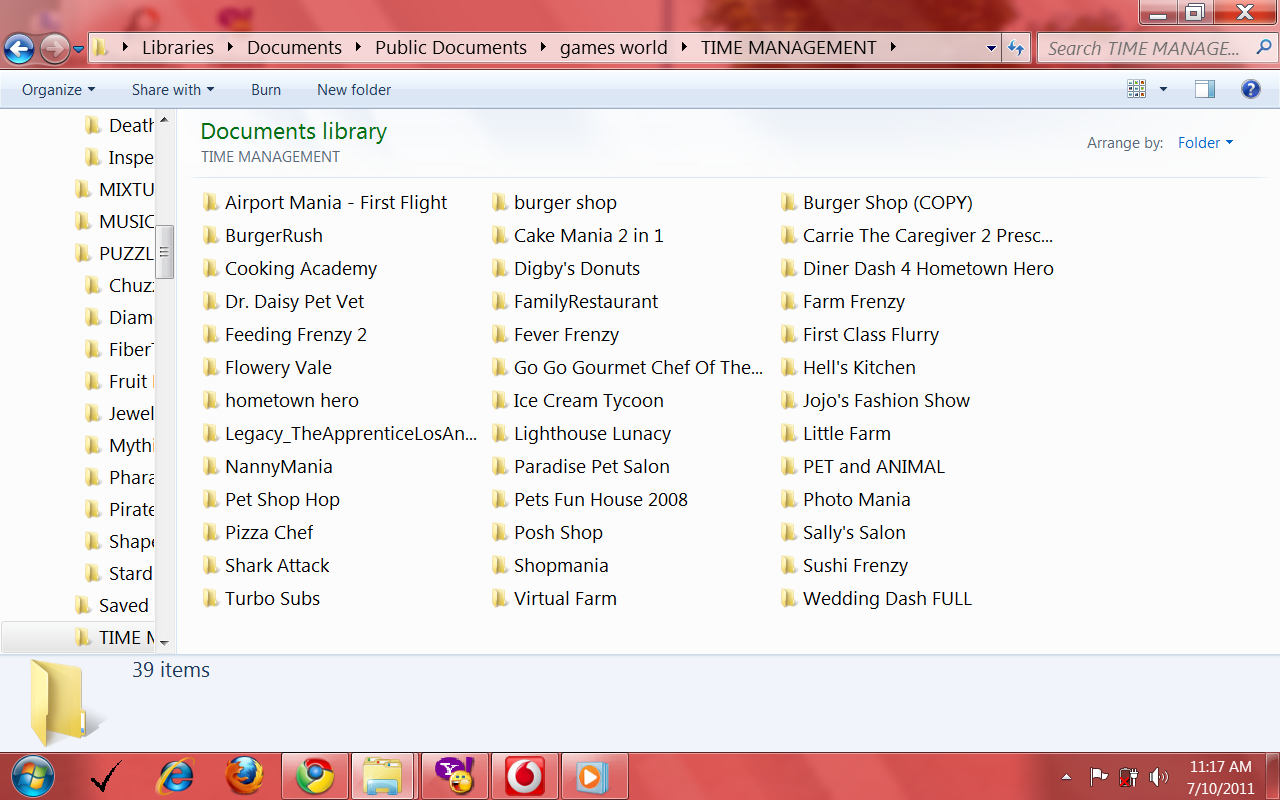Screen dimensions: 1280x800
Task: Expand the arrow after Documents in breadcrumb
Action: coord(359,47)
